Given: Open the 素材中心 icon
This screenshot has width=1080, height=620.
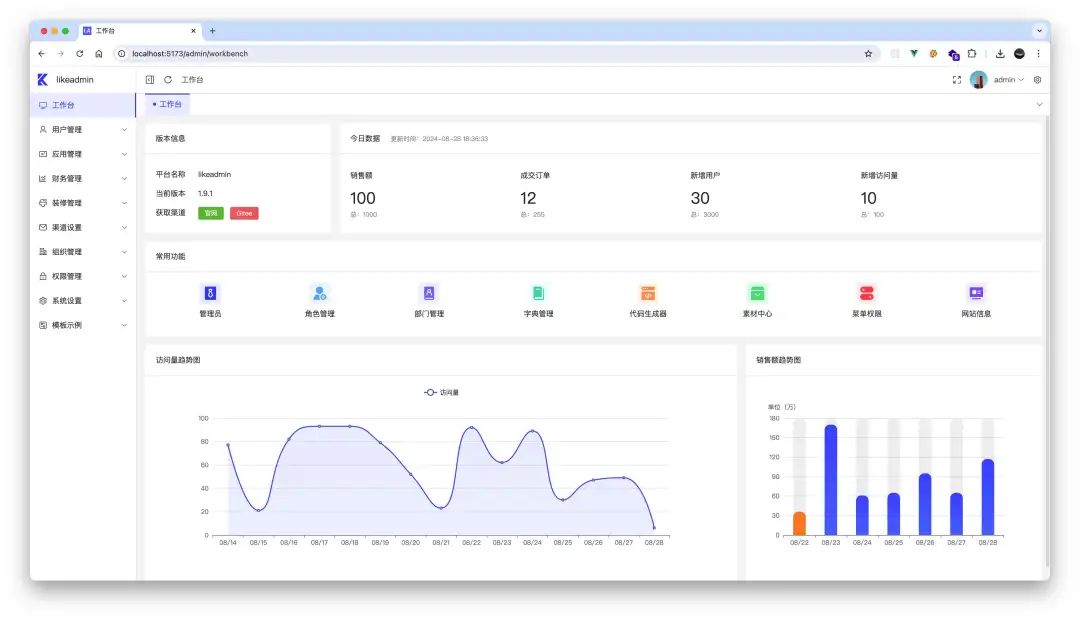Looking at the screenshot, I should (x=757, y=293).
